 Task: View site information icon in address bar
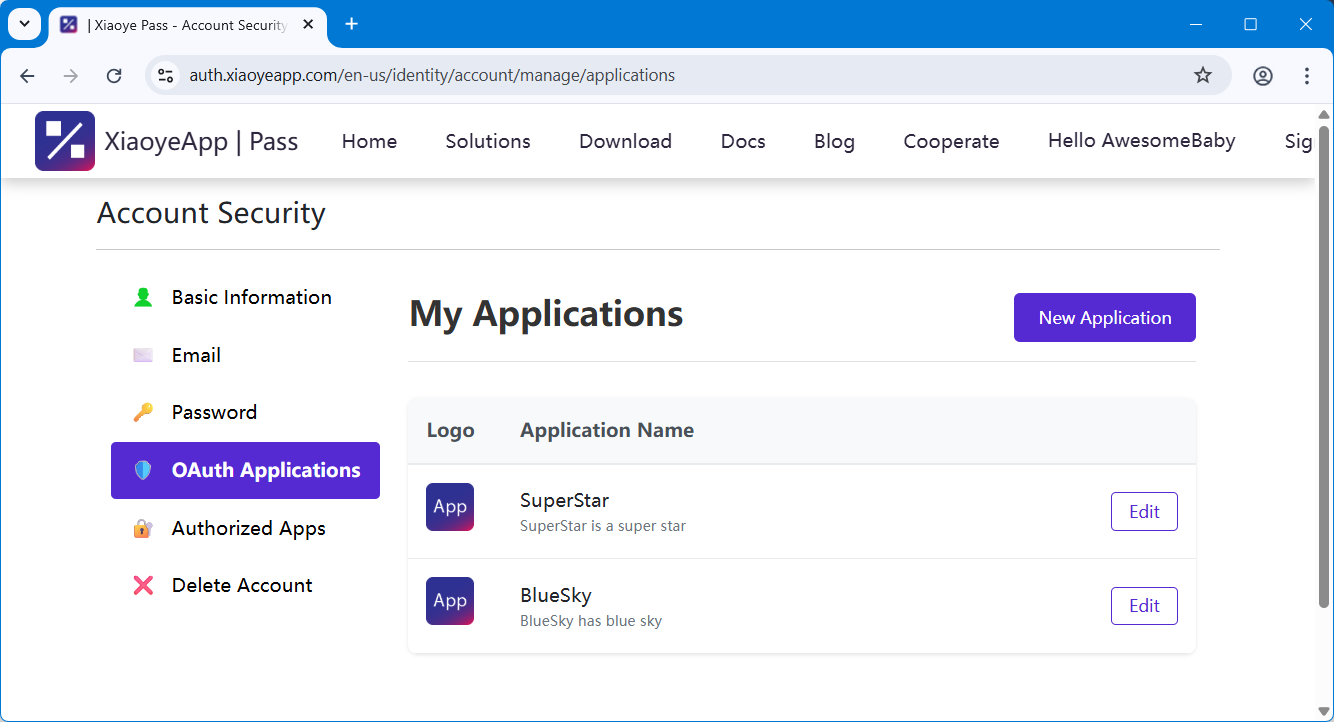click(x=166, y=76)
